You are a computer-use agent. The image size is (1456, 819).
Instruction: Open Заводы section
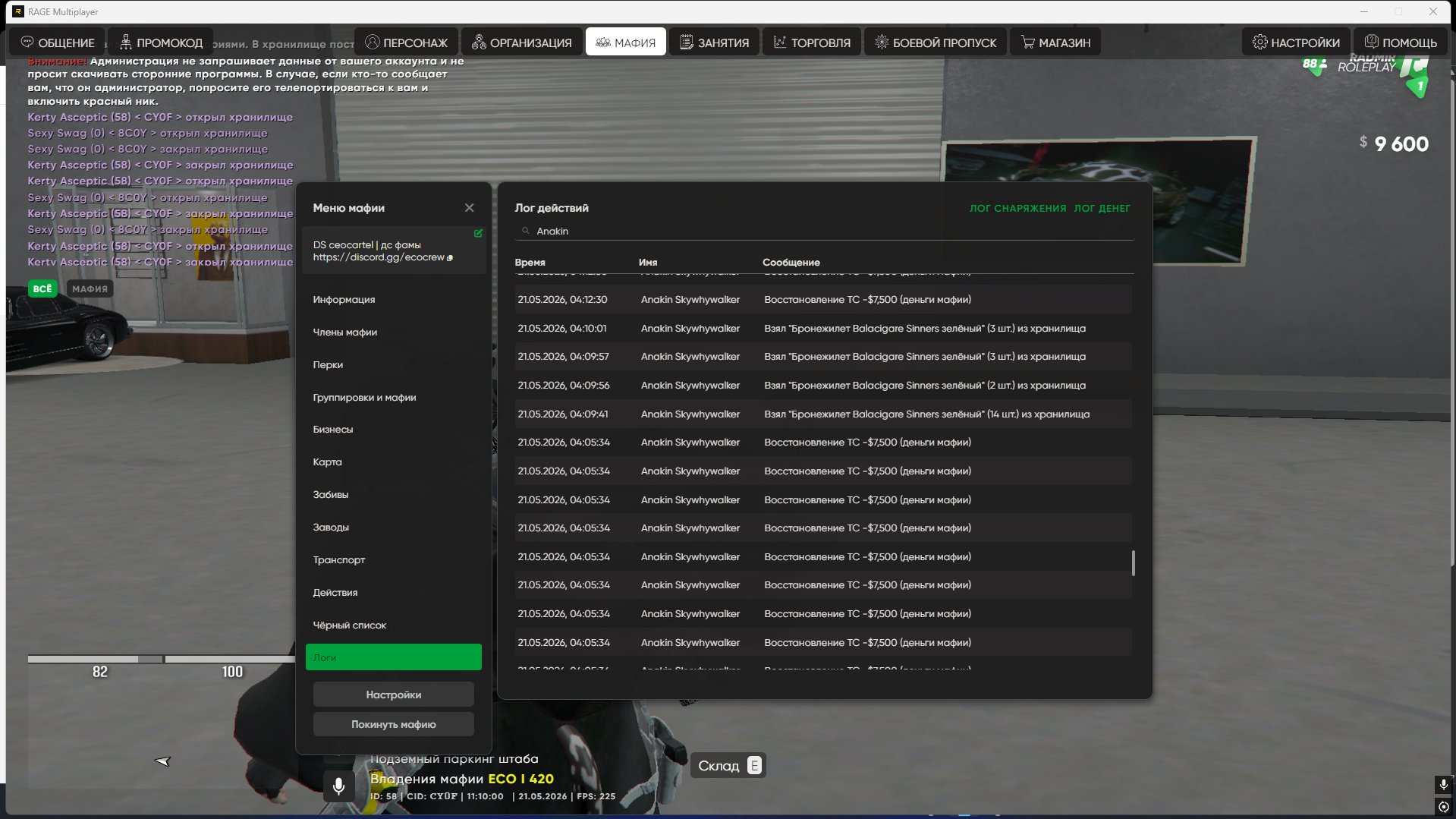[331, 528]
